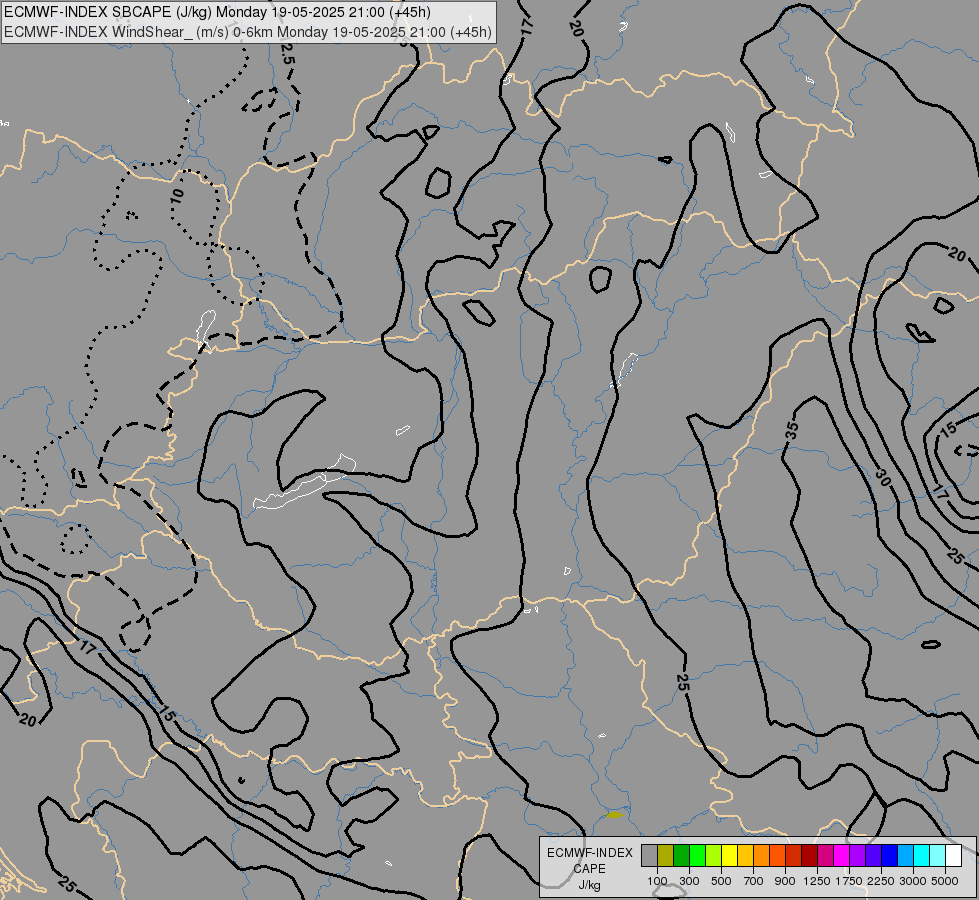Image resolution: width=979 pixels, height=900 pixels.
Task: Click the pure yellow legend swatch
Action: 729,856
